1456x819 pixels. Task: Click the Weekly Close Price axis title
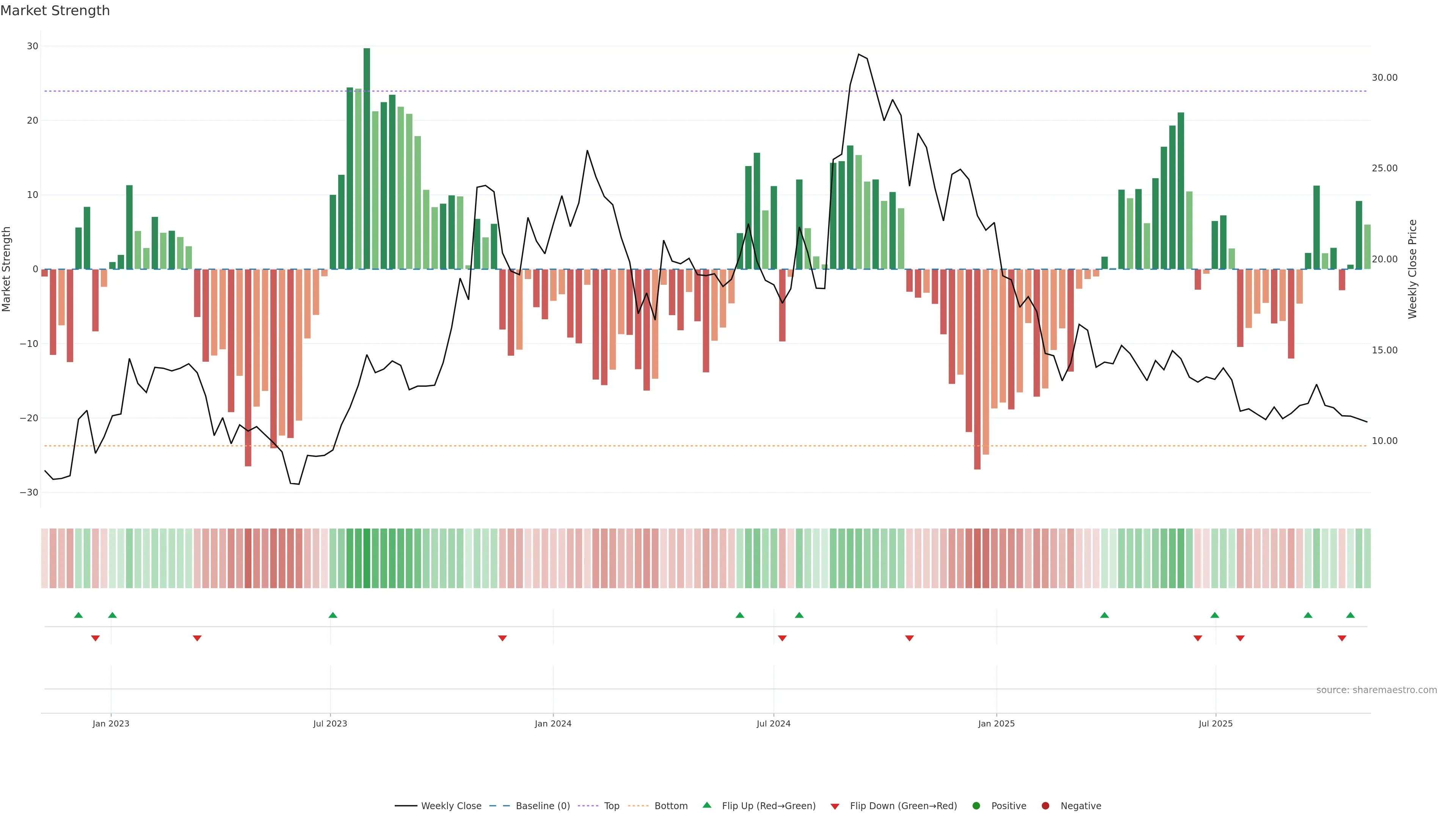pyautogui.click(x=1412, y=269)
